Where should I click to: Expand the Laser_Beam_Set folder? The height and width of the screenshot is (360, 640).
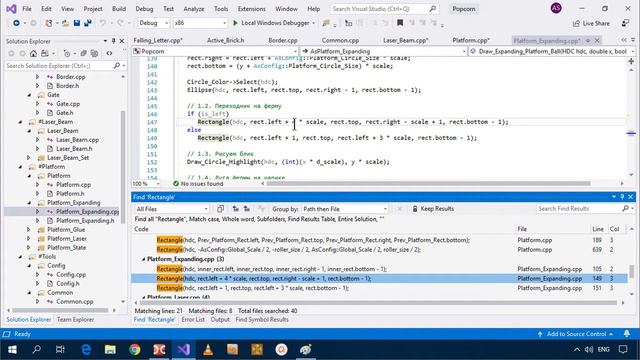click(x=29, y=158)
